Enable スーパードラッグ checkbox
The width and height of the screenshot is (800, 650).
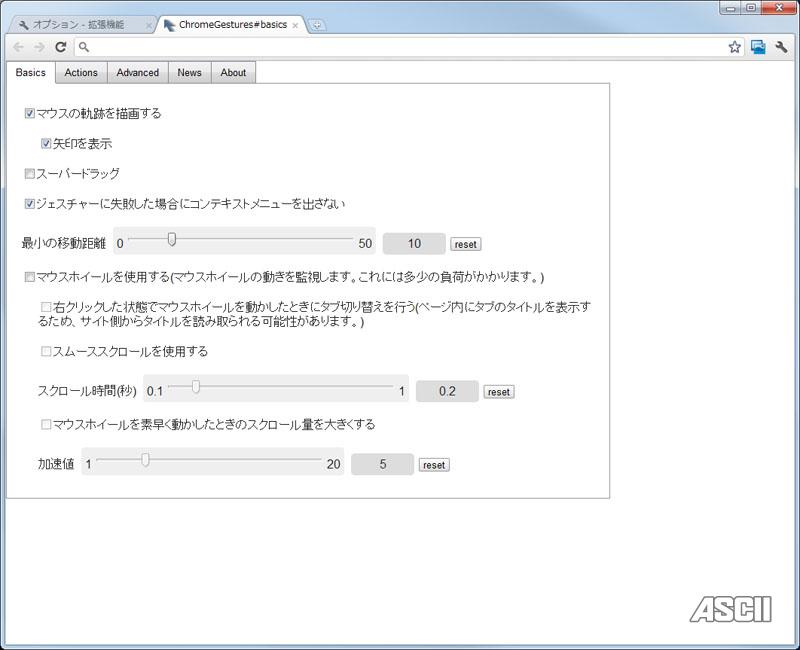click(30, 173)
